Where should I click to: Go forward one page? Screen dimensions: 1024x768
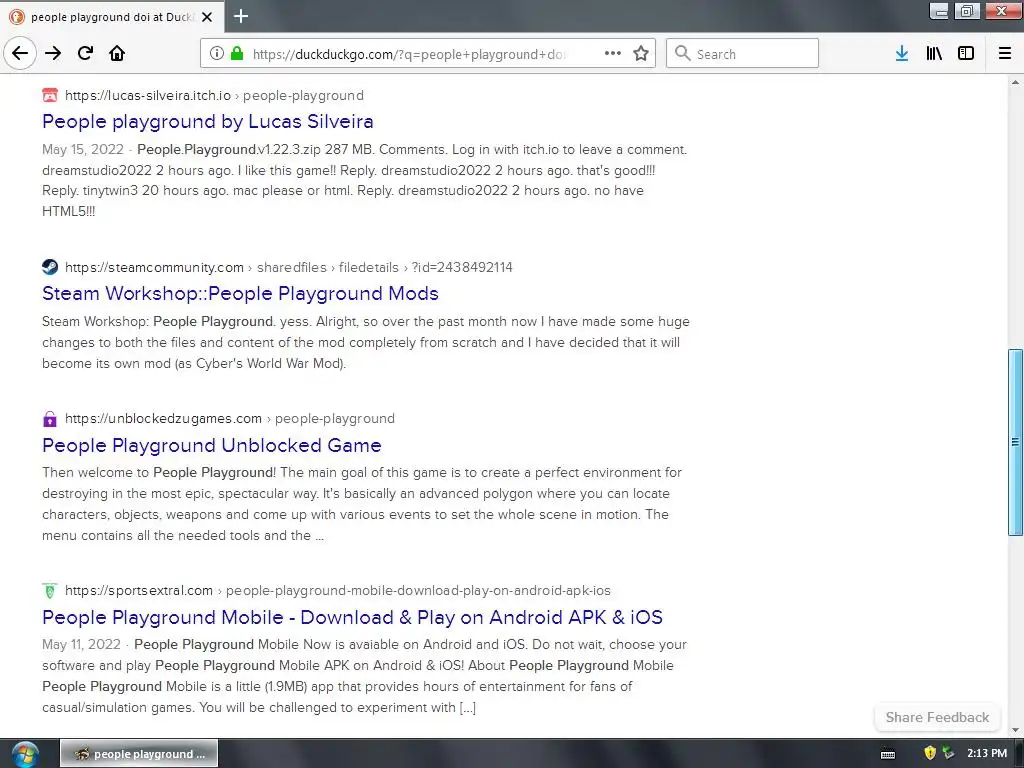(x=53, y=54)
